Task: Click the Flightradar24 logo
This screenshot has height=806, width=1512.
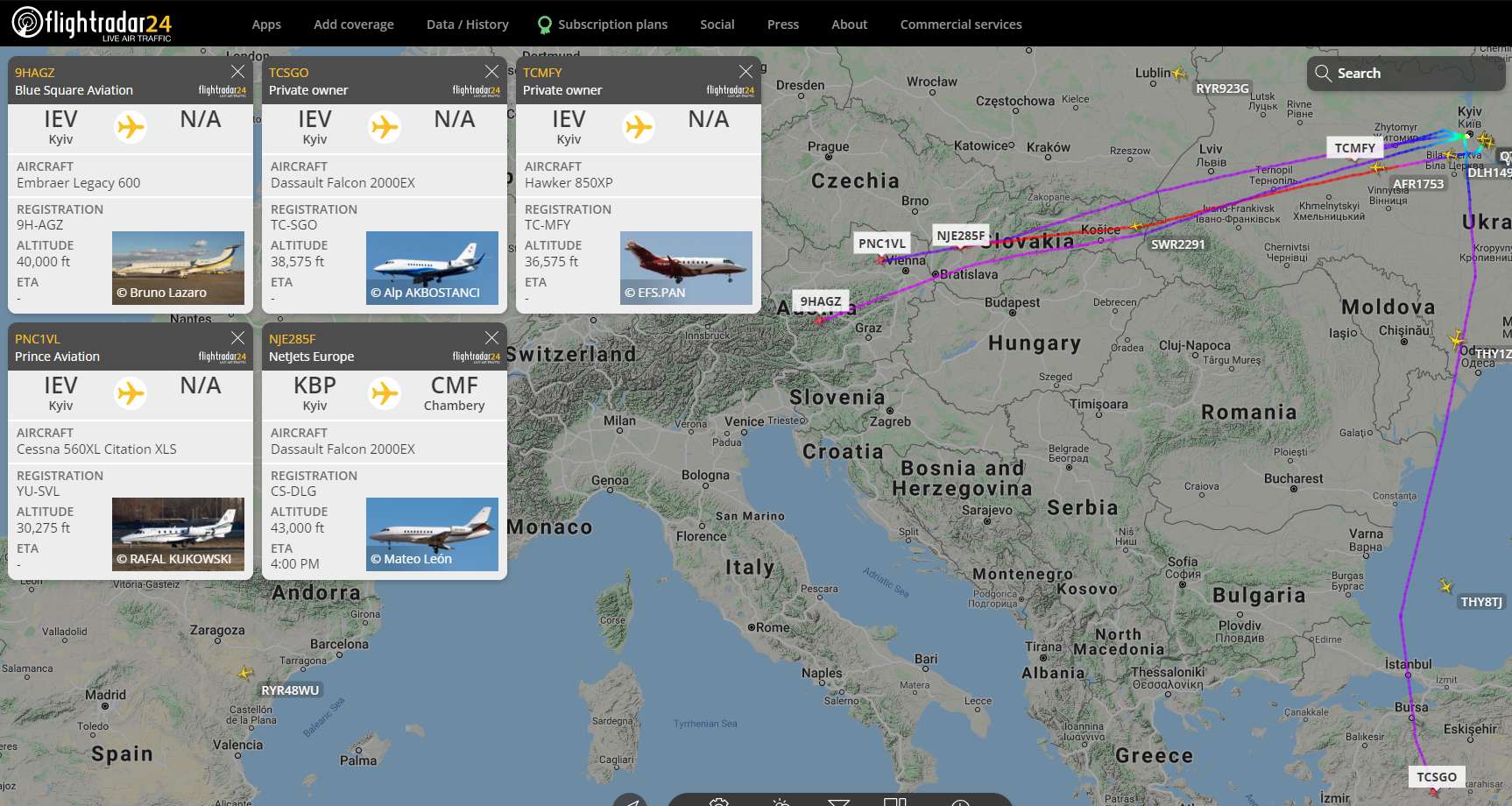Action: pos(92,23)
